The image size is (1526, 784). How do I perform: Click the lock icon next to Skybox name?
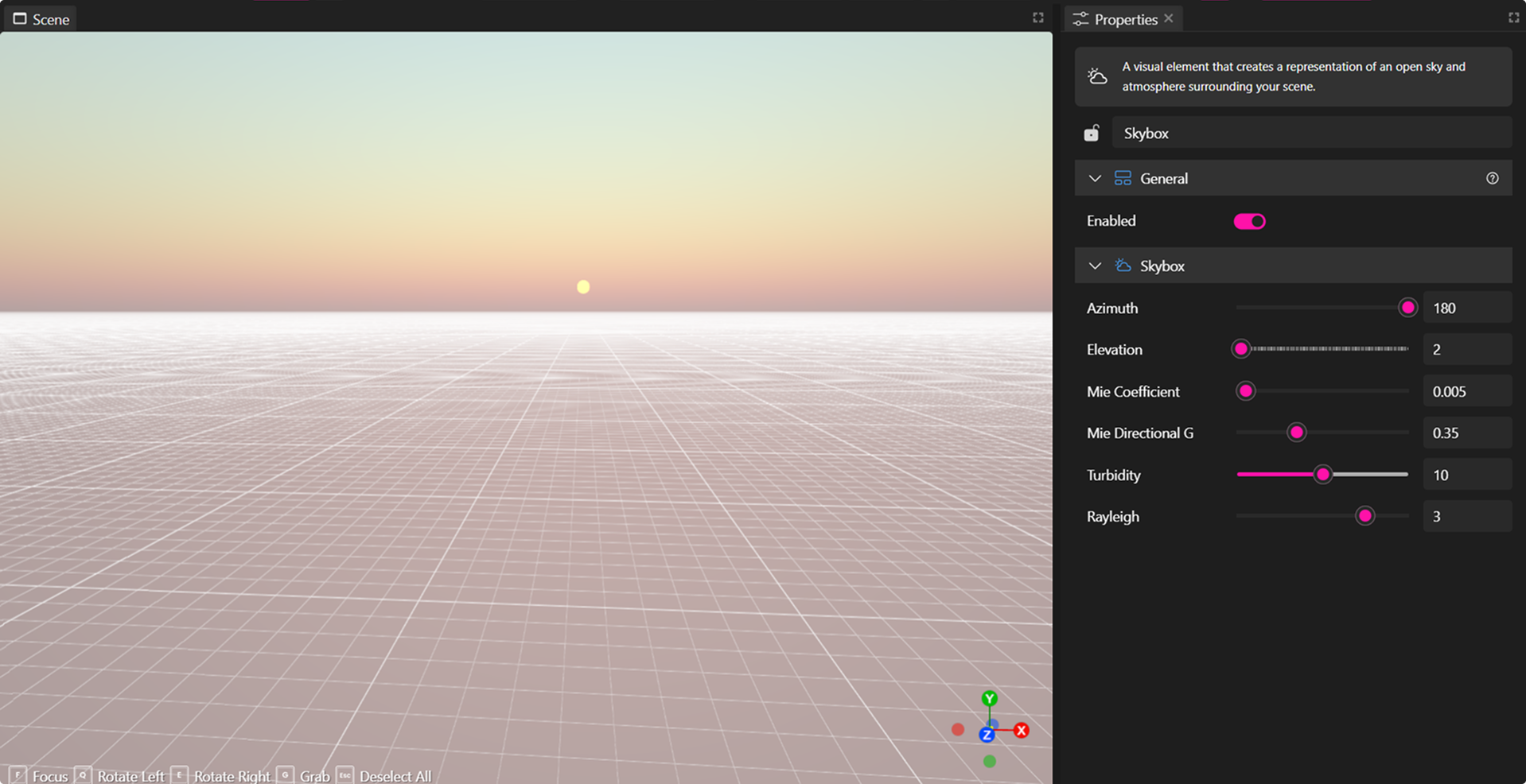pos(1092,133)
